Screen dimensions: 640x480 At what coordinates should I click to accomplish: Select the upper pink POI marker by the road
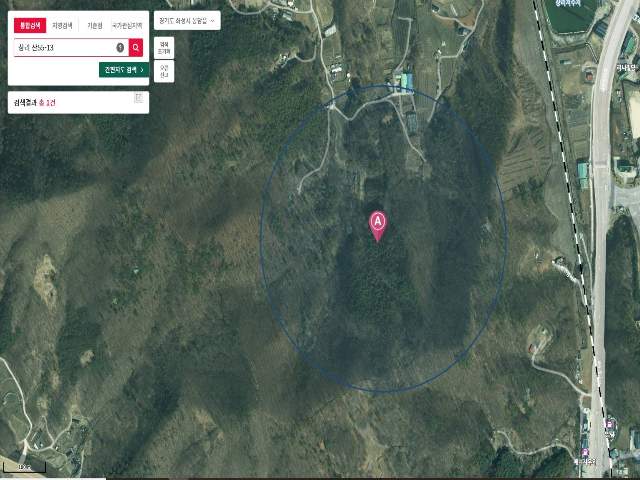click(x=609, y=425)
